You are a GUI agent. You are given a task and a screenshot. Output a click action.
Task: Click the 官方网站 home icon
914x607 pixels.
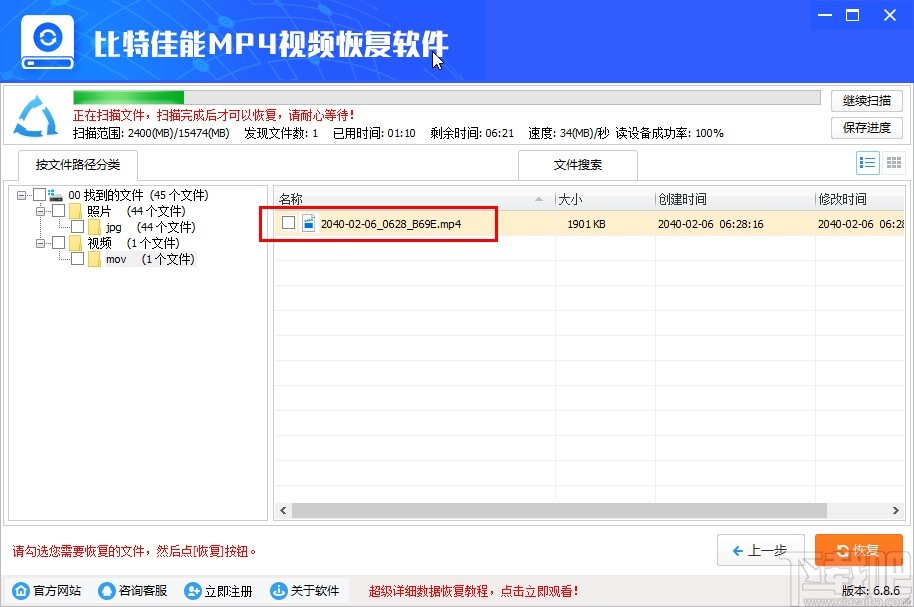pyautogui.click(x=20, y=590)
